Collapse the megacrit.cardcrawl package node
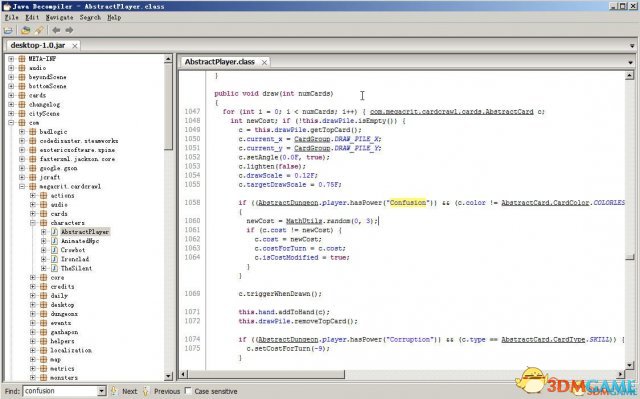Image resolution: width=640 pixels, height=399 pixels. (x=22, y=186)
